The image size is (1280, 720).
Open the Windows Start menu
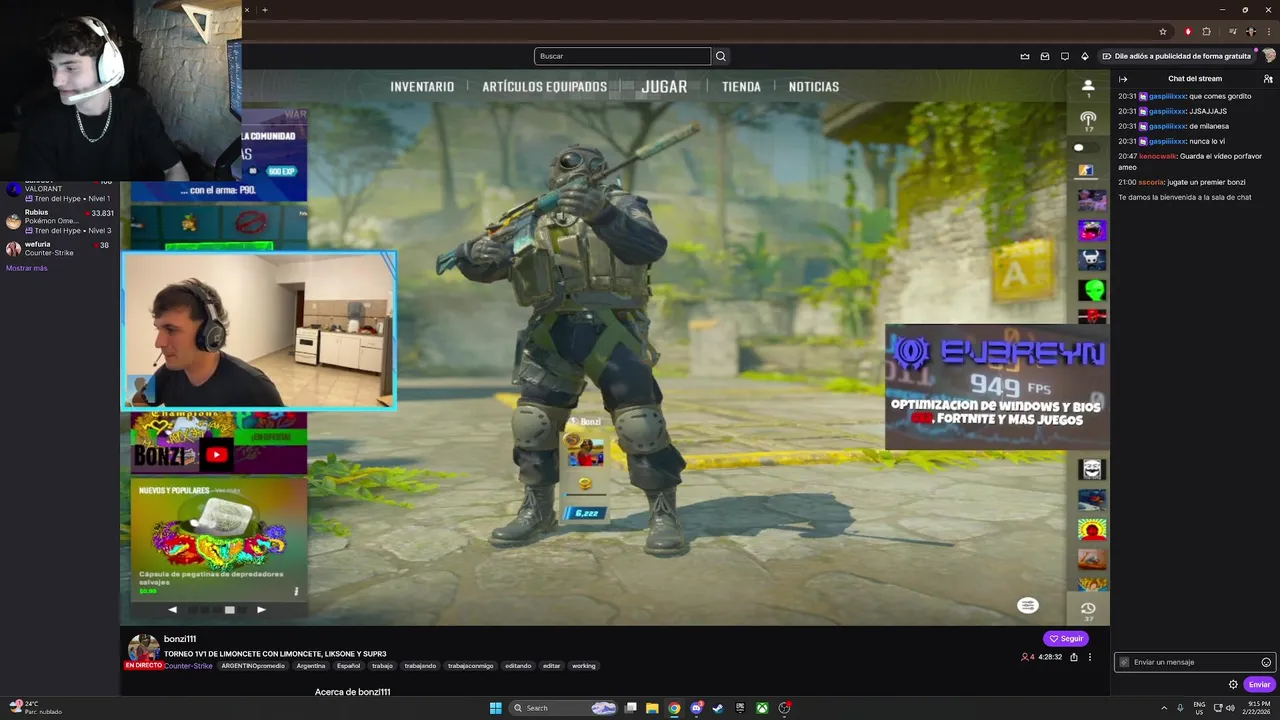[x=495, y=708]
